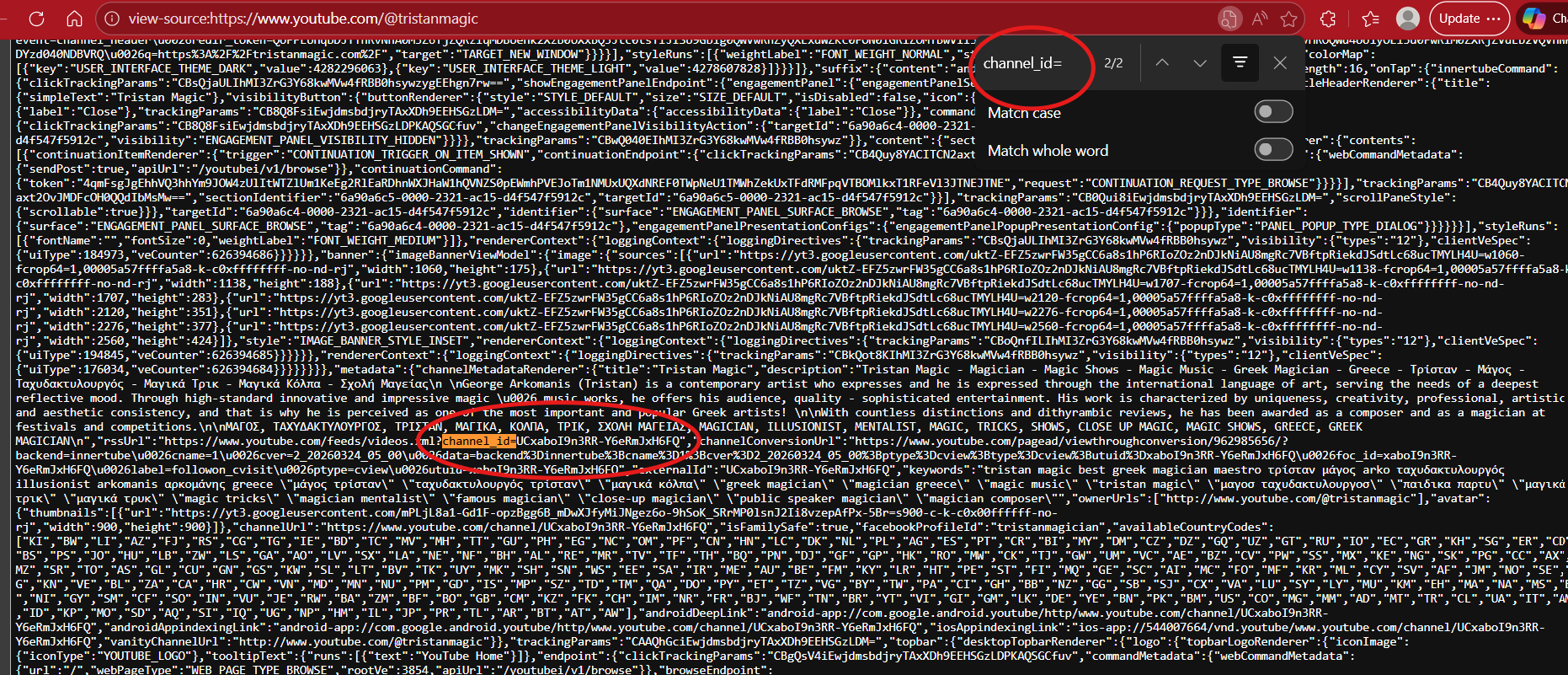This screenshot has width=1568, height=675.
Task: Open the Extensions puzzle icon
Action: (x=1328, y=19)
